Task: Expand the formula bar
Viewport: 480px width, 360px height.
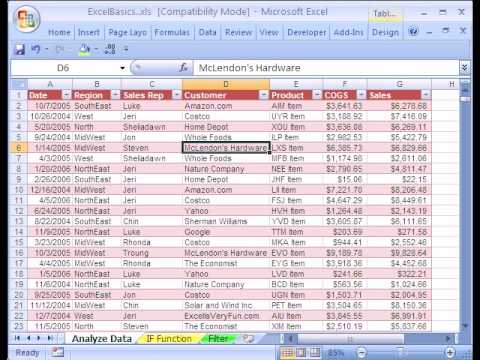Action: (x=465, y=68)
